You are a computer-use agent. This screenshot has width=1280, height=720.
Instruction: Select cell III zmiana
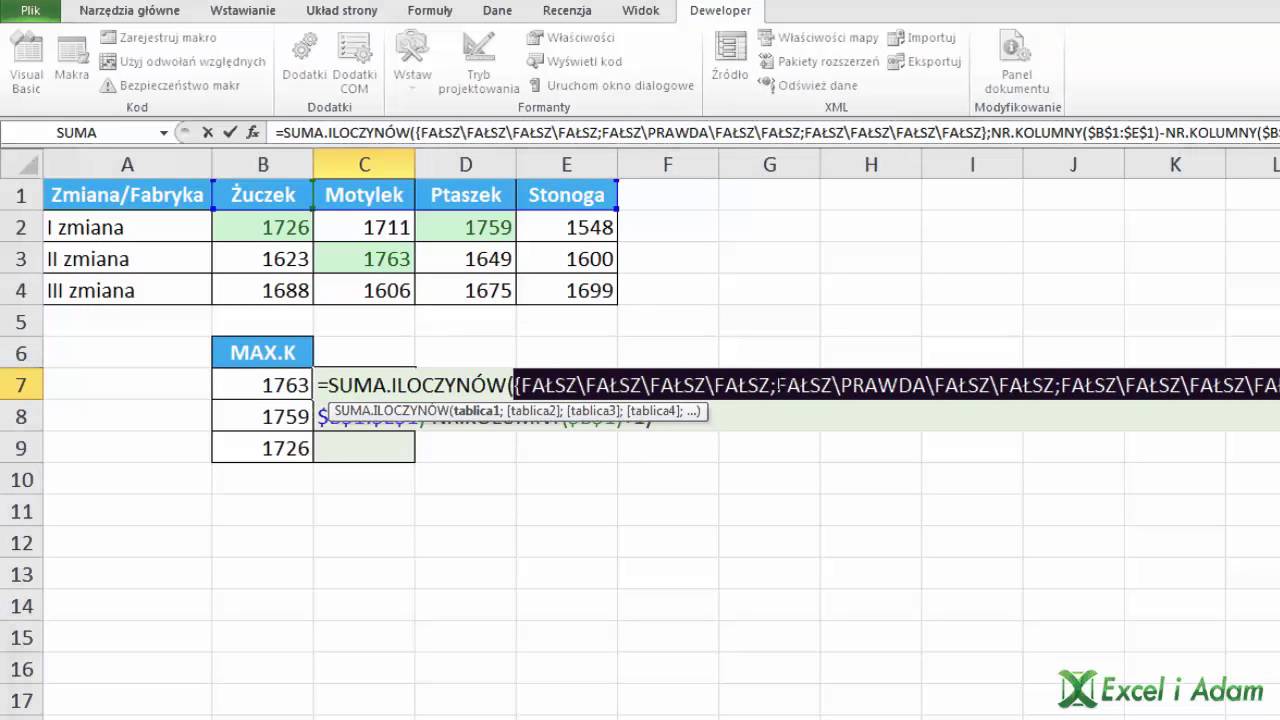tap(127, 290)
